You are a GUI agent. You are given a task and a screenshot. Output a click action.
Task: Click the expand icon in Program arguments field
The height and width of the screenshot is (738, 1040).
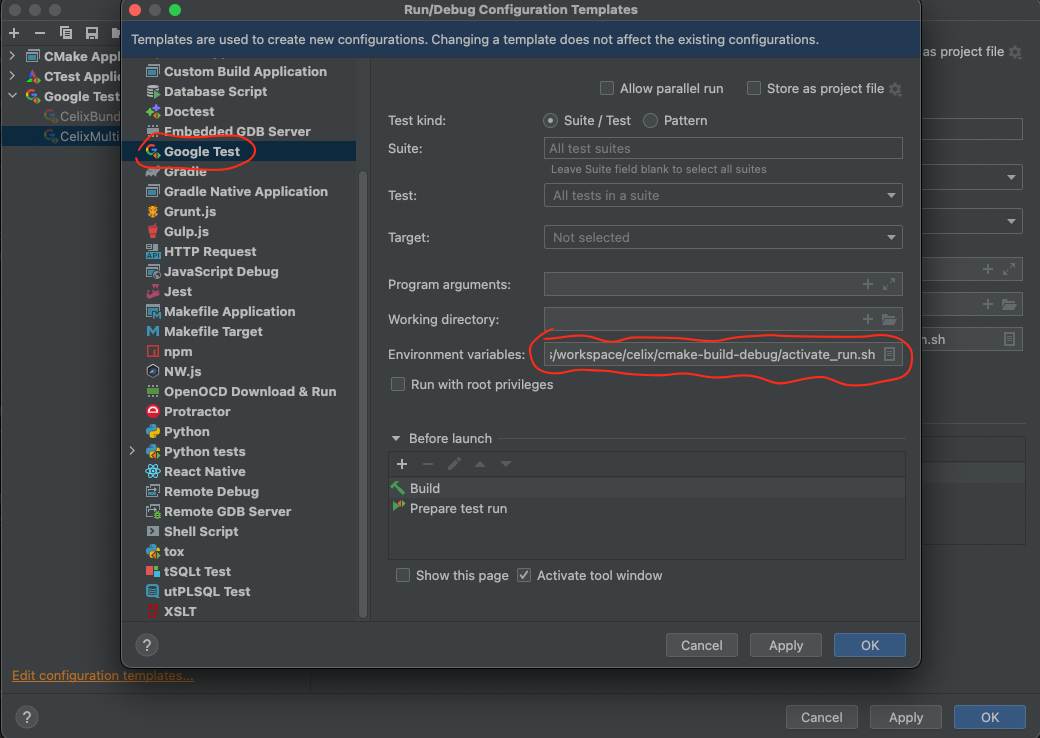point(890,285)
